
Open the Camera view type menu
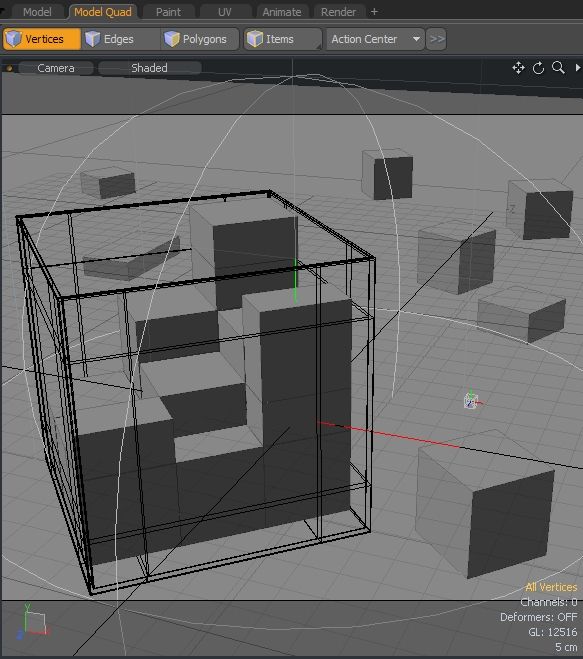56,68
